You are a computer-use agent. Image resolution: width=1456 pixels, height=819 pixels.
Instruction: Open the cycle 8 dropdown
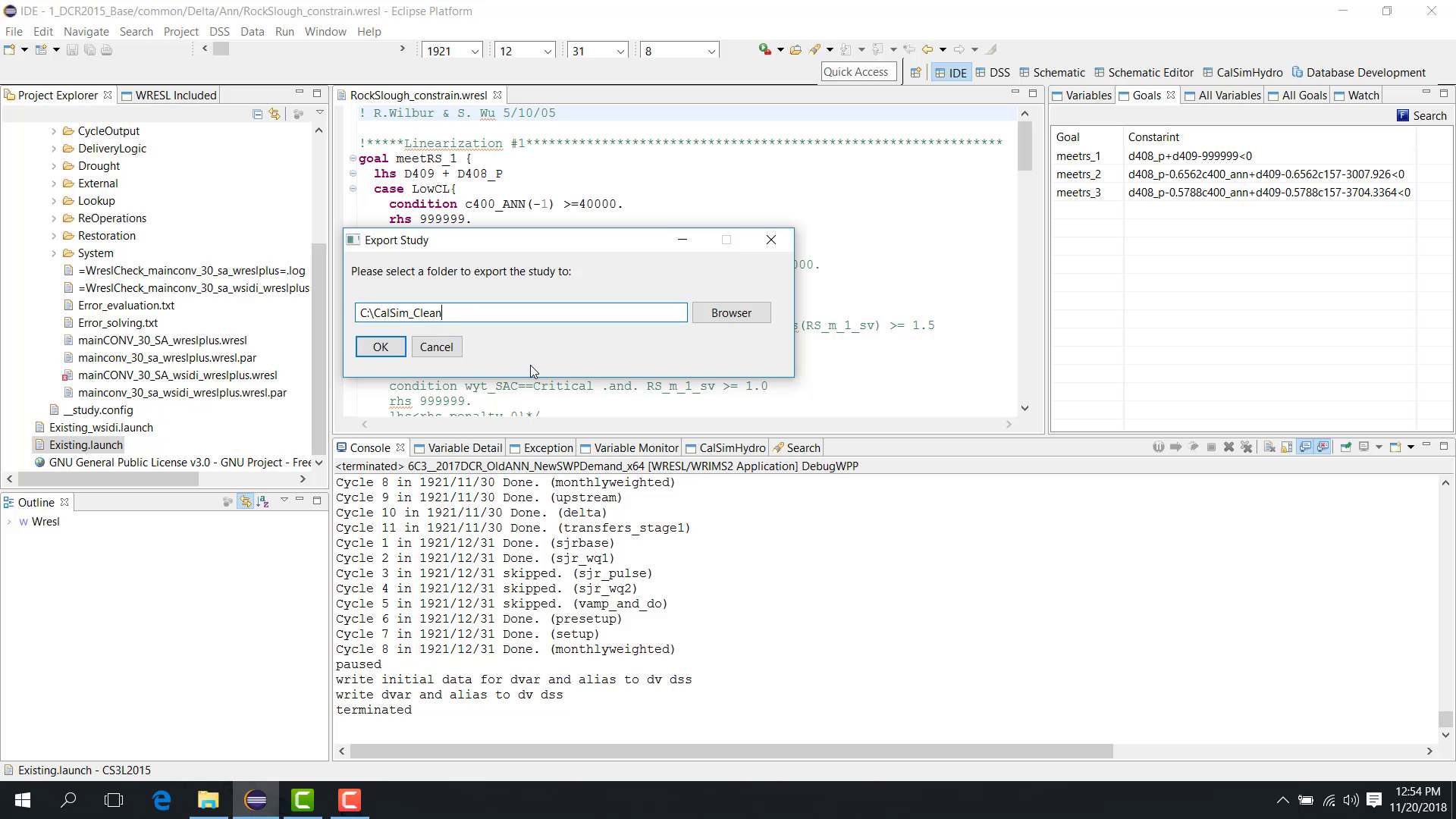(x=711, y=52)
